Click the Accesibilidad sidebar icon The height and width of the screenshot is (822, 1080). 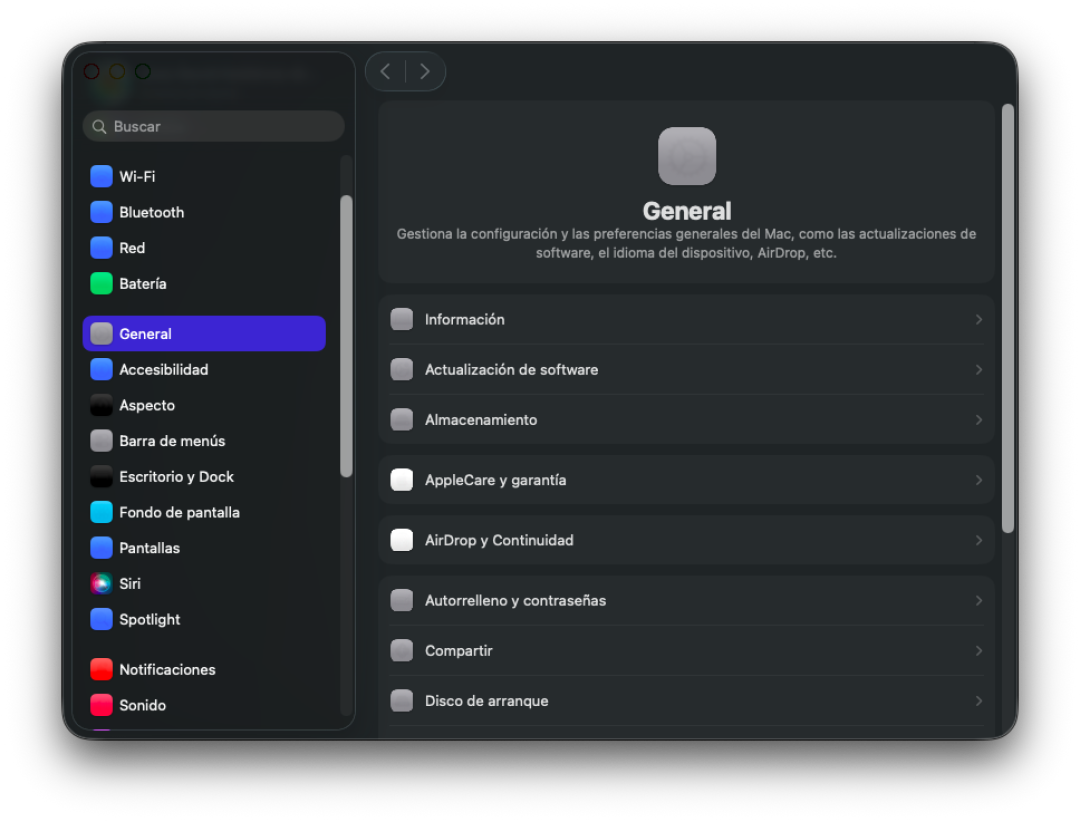(x=101, y=369)
